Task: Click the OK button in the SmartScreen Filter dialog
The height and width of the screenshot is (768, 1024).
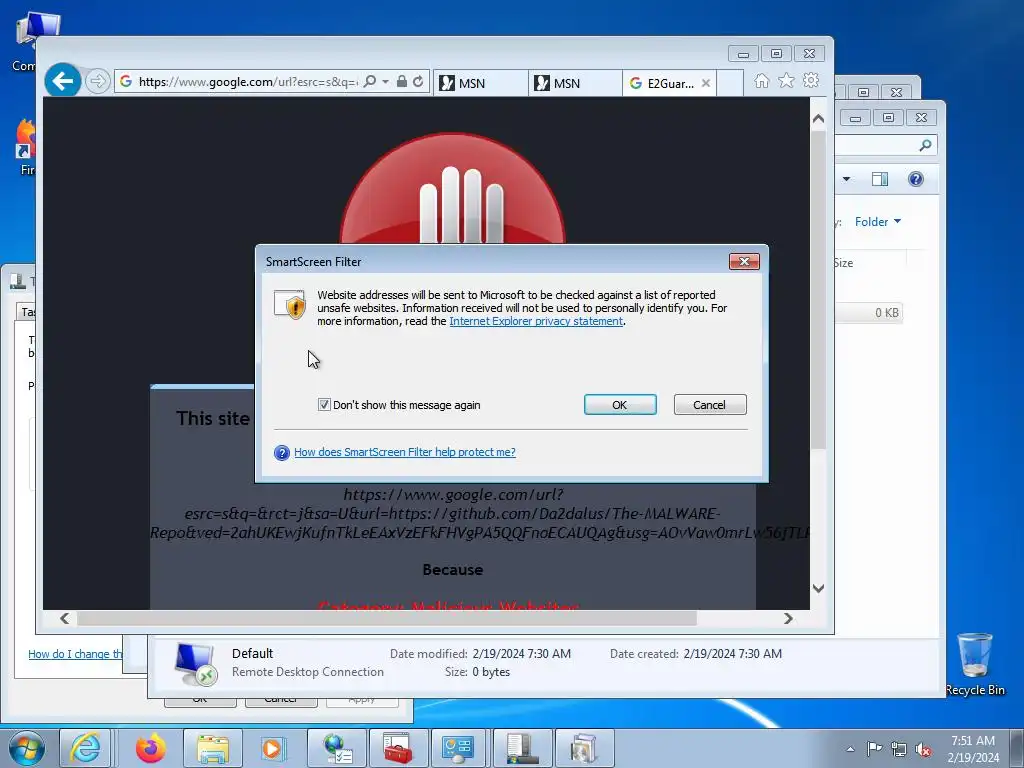Action: tap(620, 405)
